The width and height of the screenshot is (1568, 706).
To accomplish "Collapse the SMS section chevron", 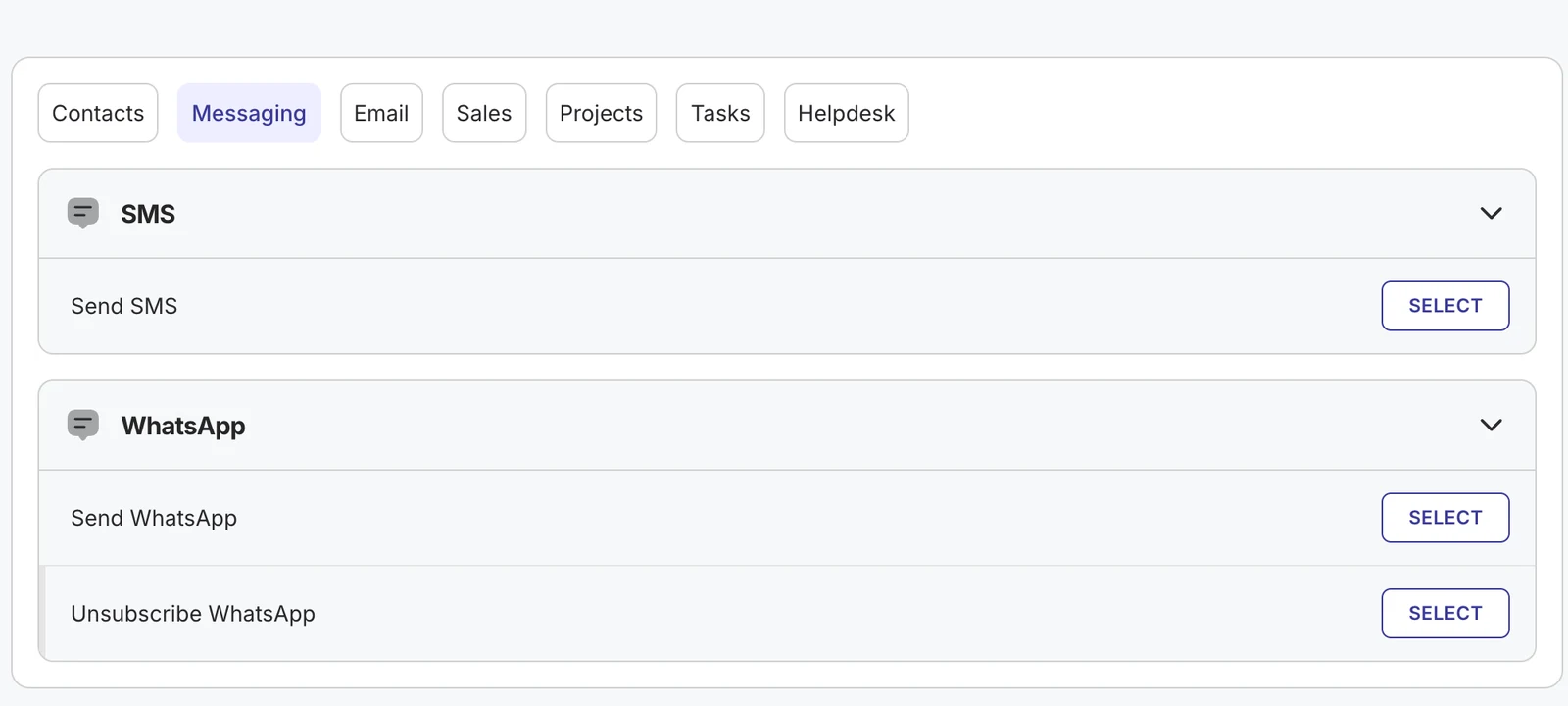I will click(x=1491, y=213).
